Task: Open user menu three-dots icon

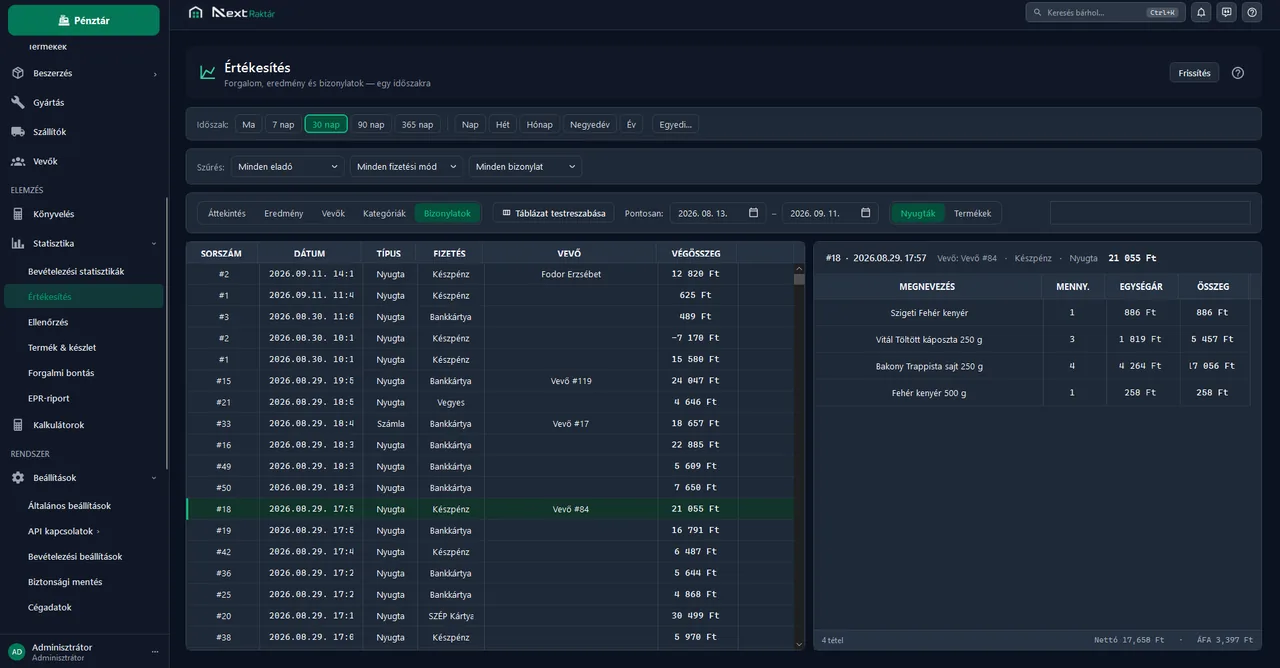Action: 155,652
